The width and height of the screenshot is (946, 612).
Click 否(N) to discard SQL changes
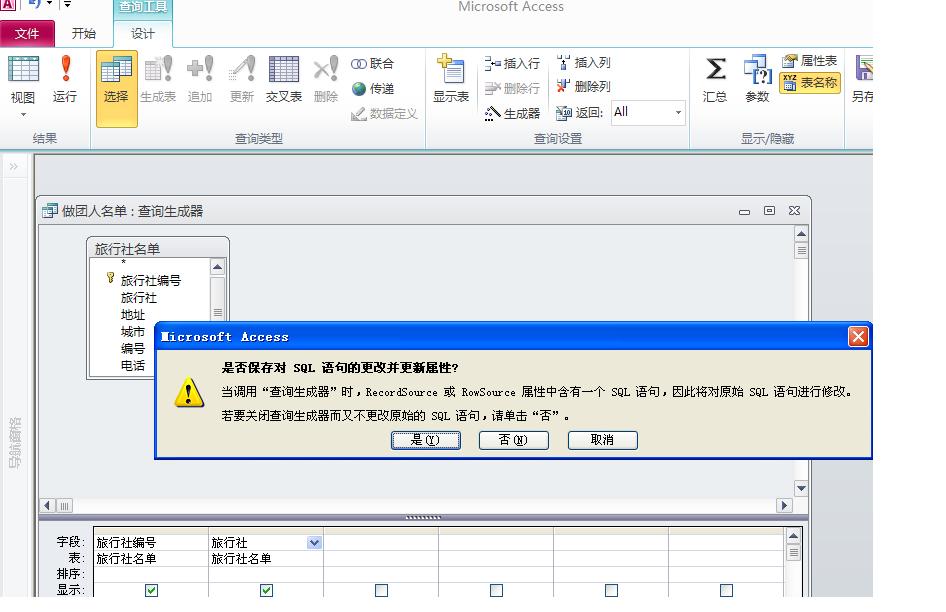click(x=513, y=440)
